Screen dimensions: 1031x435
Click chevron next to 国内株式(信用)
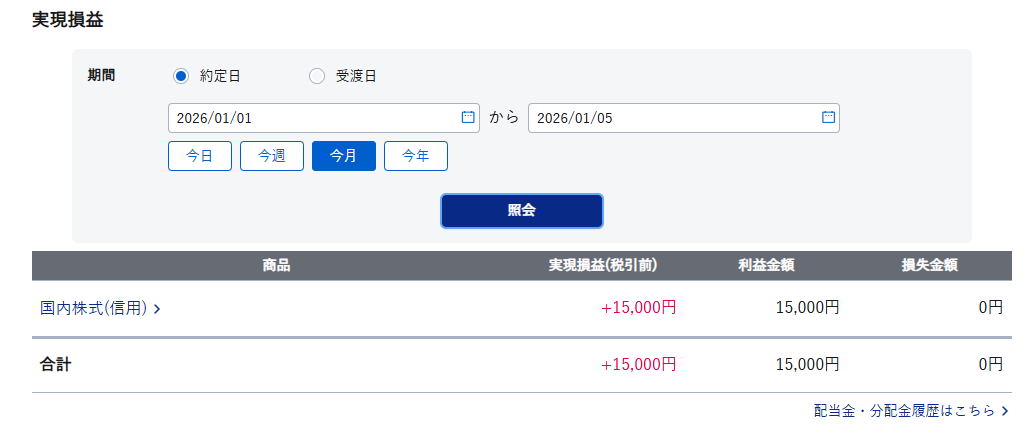click(x=157, y=309)
